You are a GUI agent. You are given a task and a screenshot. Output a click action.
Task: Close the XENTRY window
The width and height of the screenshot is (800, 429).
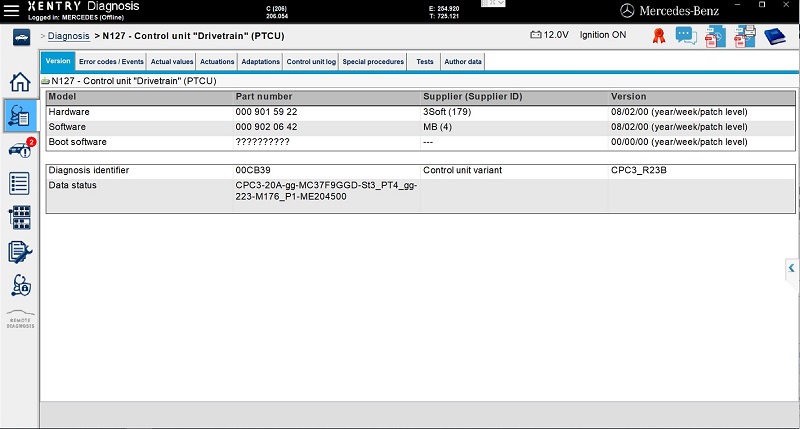point(786,5)
